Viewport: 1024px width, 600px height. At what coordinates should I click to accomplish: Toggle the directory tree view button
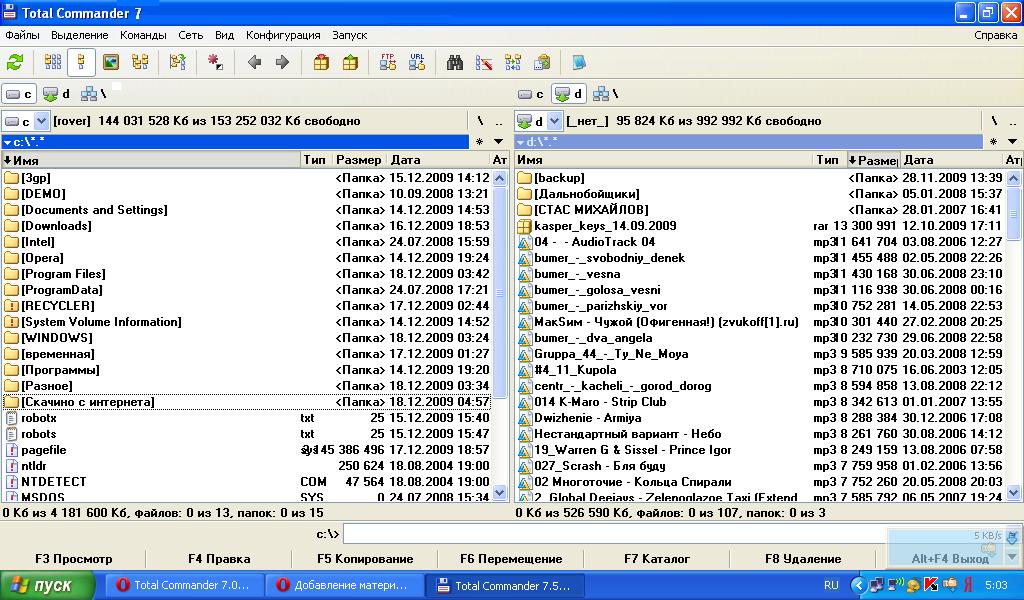pyautogui.click(x=140, y=62)
